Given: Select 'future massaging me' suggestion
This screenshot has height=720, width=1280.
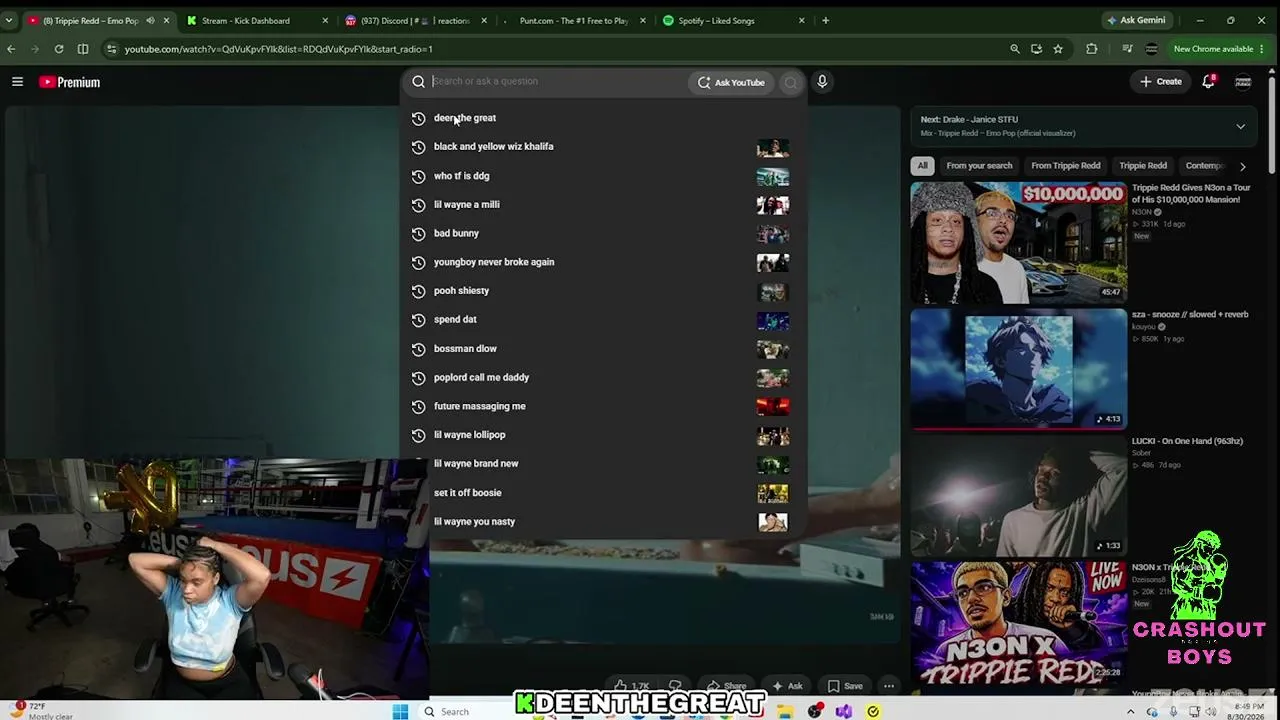Looking at the screenshot, I should (604, 406).
